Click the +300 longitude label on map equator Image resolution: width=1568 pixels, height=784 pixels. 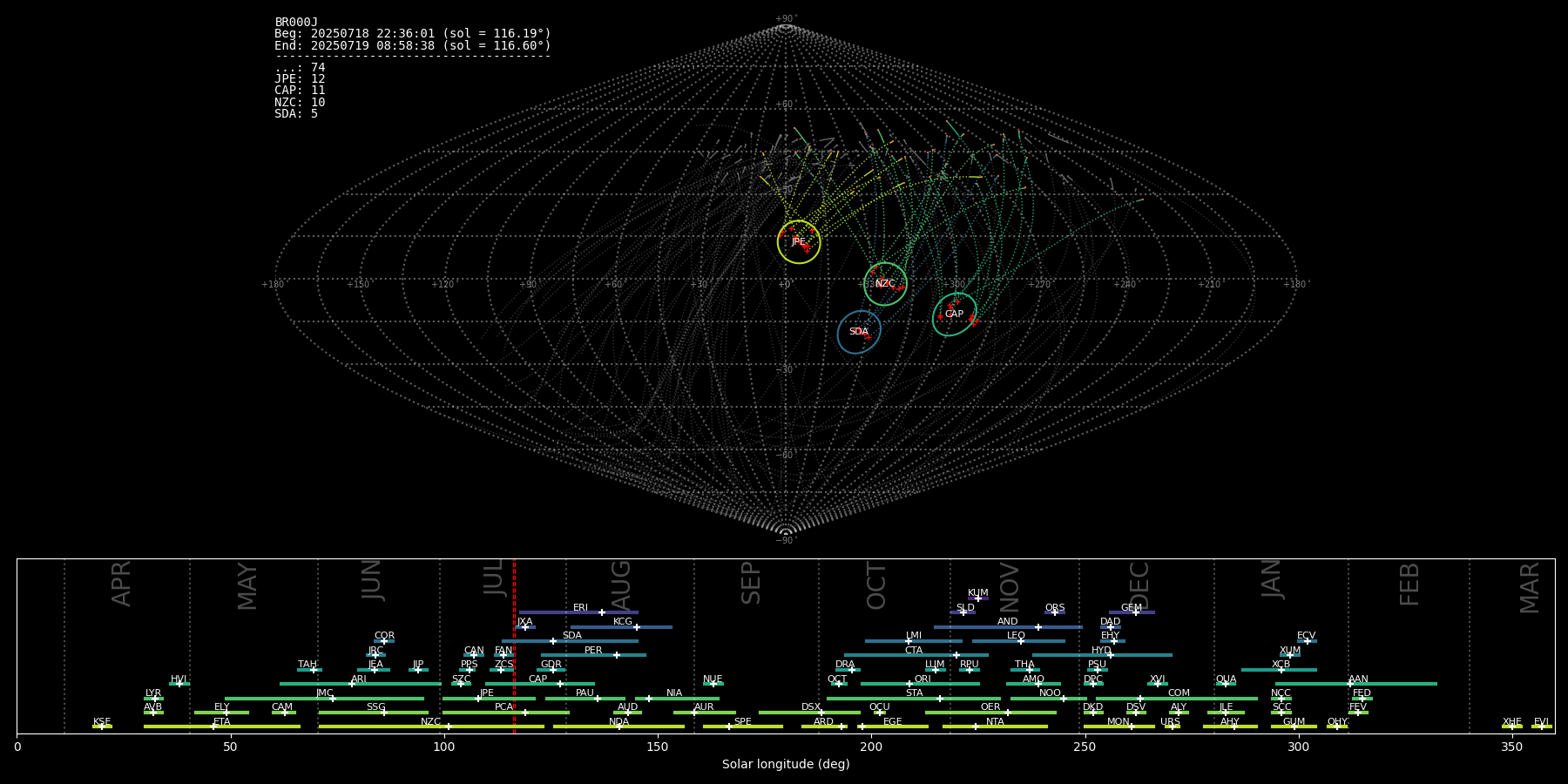point(954,285)
